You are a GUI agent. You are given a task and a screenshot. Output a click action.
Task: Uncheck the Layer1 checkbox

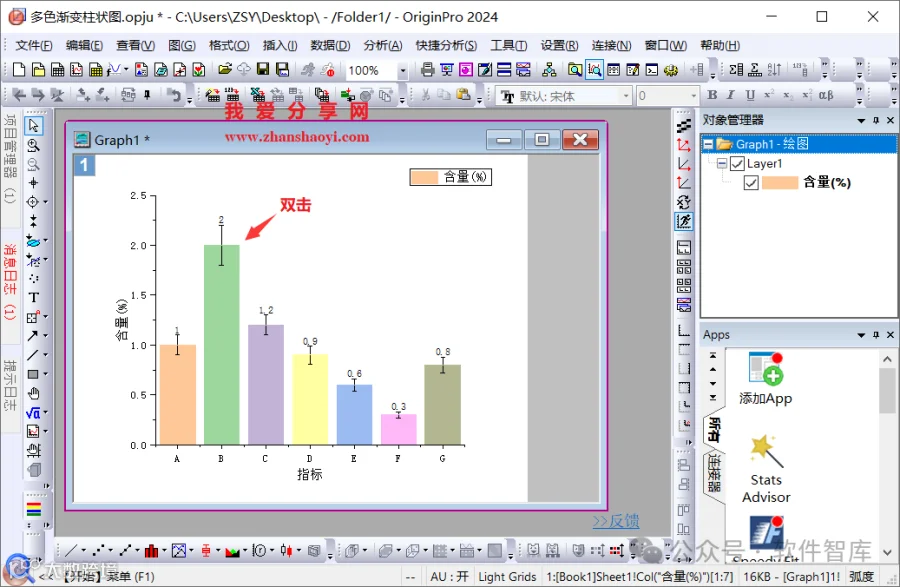tap(737, 164)
